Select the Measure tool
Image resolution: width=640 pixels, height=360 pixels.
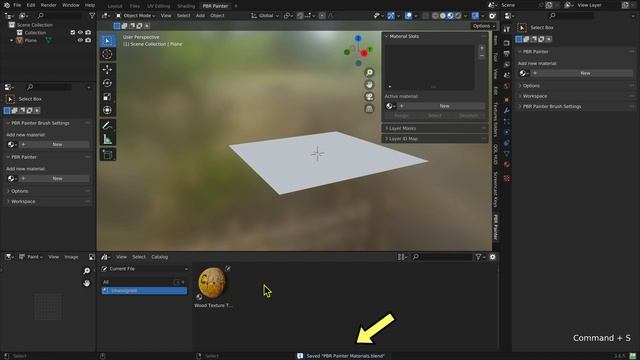pyautogui.click(x=108, y=140)
